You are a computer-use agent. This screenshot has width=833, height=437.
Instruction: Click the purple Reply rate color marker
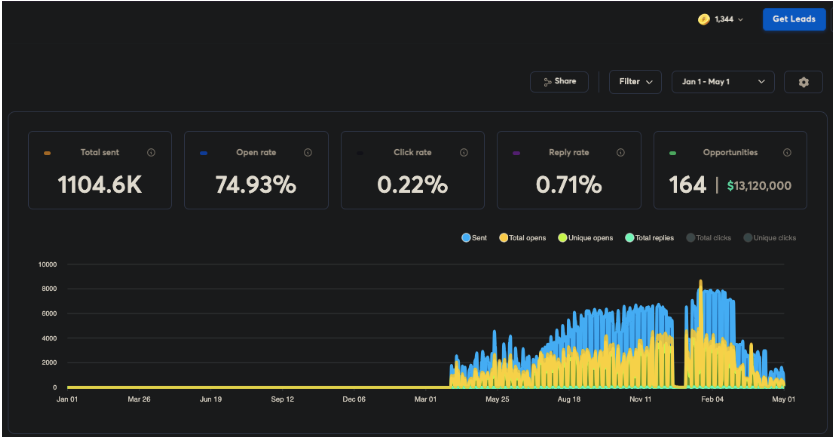pyautogui.click(x=516, y=153)
